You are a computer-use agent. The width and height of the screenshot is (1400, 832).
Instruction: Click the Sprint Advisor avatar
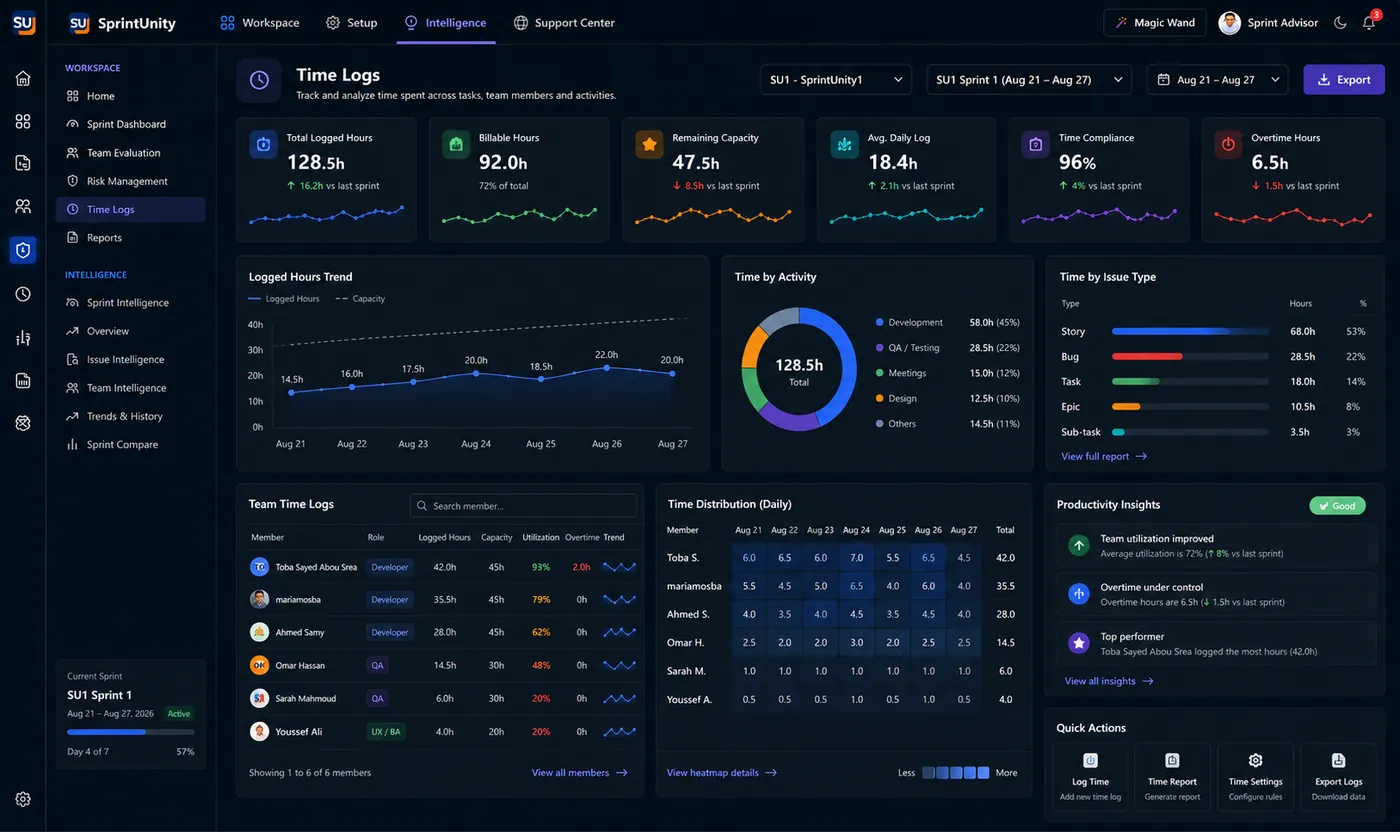pyautogui.click(x=1229, y=23)
